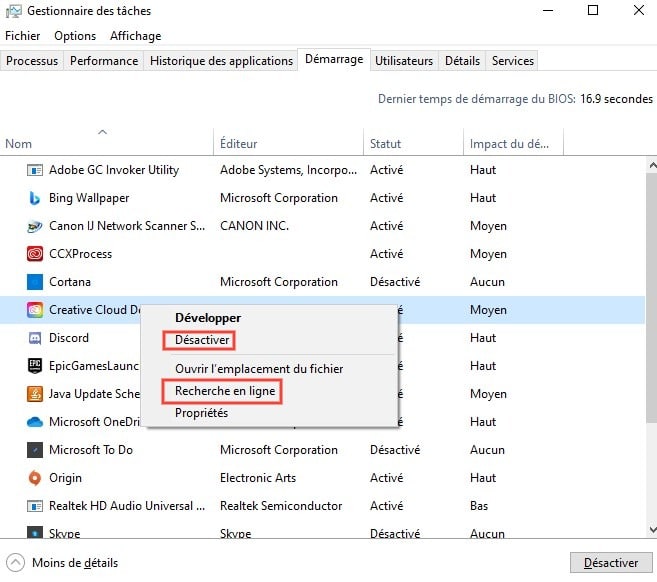This screenshot has width=657, height=582.
Task: Click the Cortana blue icon
Action: click(35, 282)
